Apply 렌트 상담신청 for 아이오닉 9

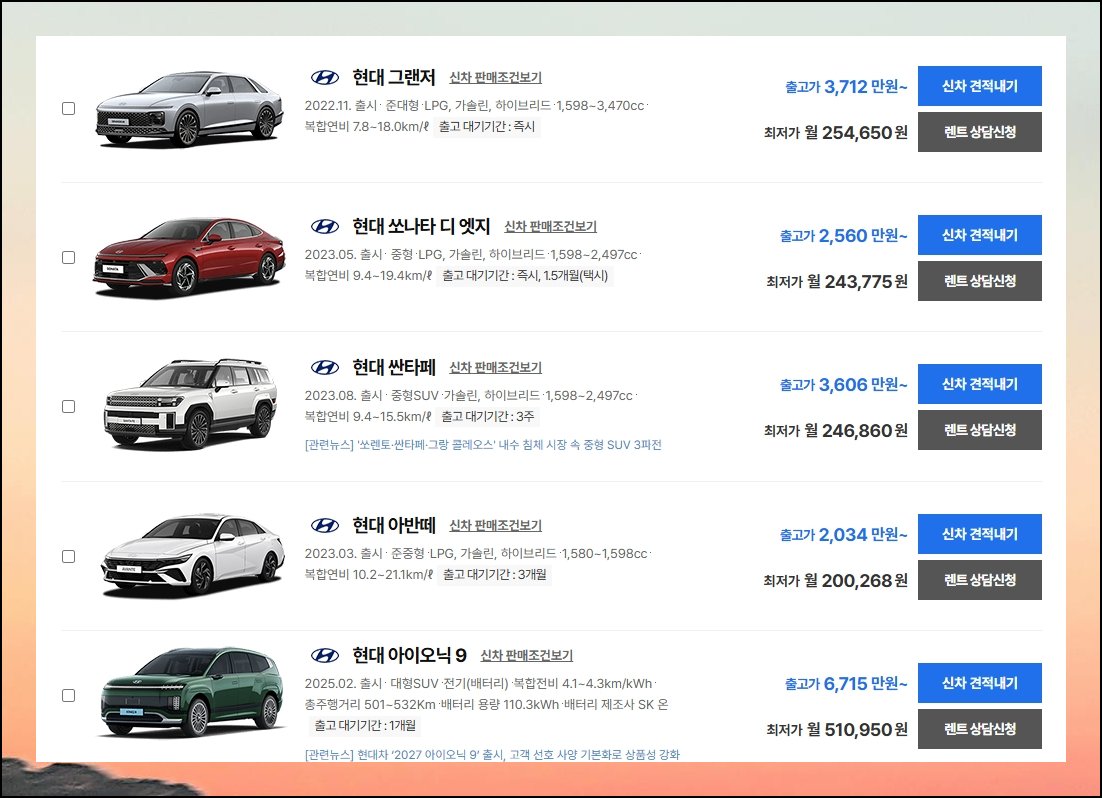click(x=980, y=728)
